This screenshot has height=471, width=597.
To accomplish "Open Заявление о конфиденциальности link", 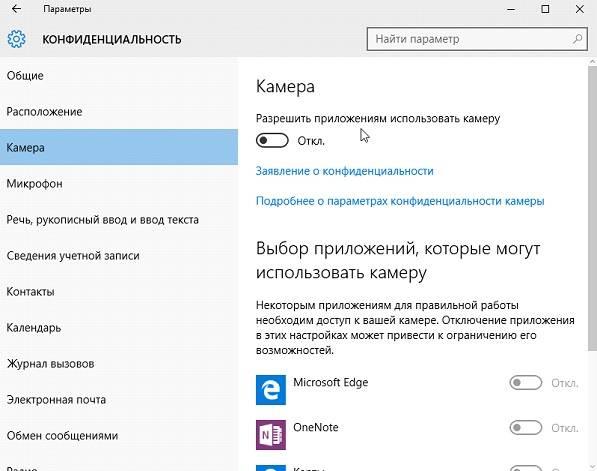I will [x=345, y=171].
